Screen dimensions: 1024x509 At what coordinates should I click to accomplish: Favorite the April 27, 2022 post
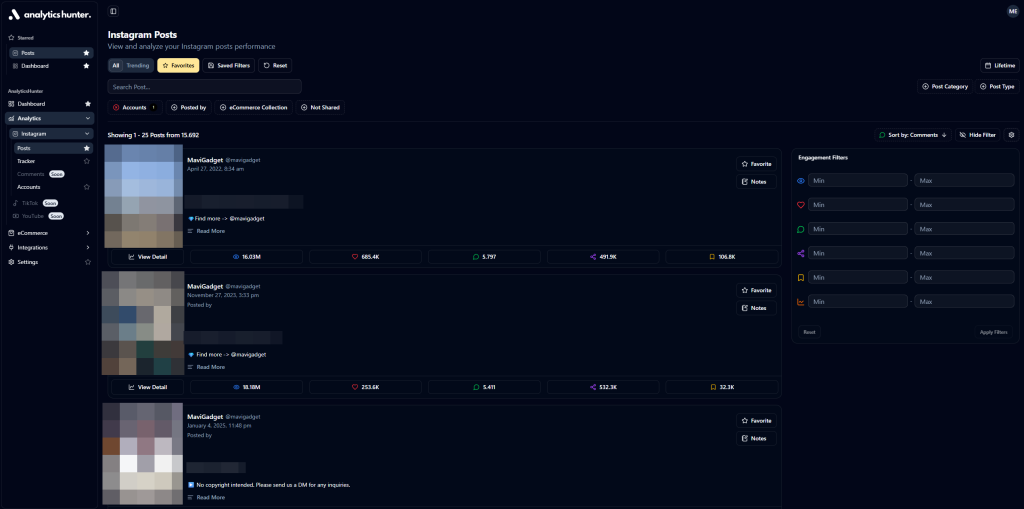pos(756,164)
